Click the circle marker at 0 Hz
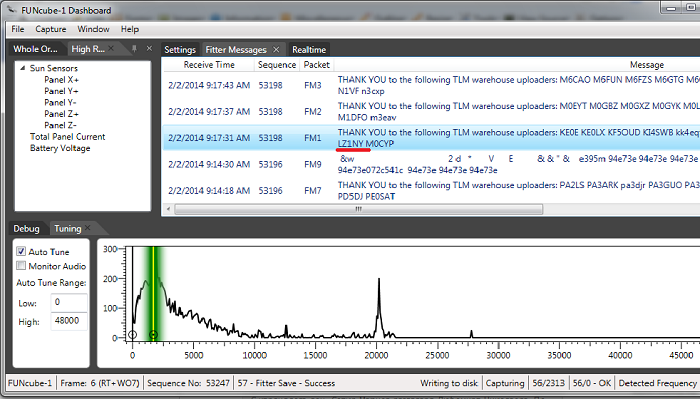Screen dimensions: 700x399 [x=132, y=335]
